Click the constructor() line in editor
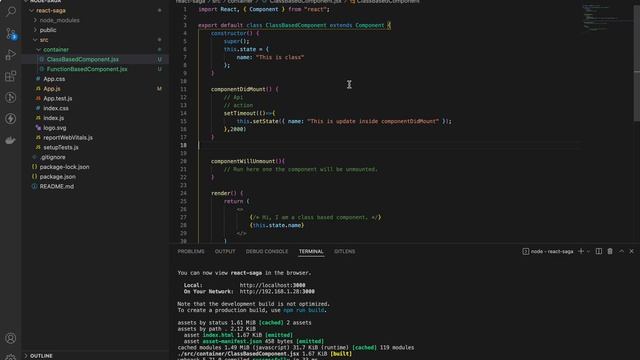This screenshot has height=360, width=640. pos(235,33)
